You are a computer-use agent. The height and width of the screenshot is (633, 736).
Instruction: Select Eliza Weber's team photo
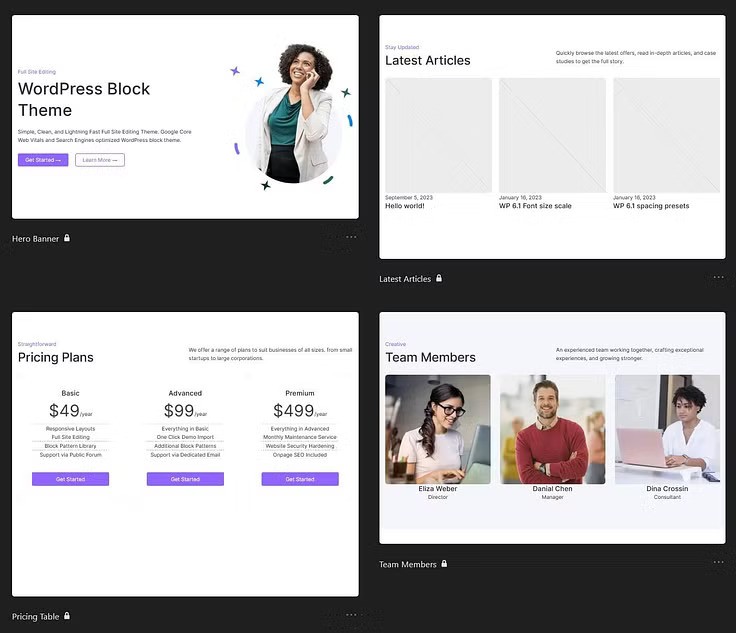[438, 429]
